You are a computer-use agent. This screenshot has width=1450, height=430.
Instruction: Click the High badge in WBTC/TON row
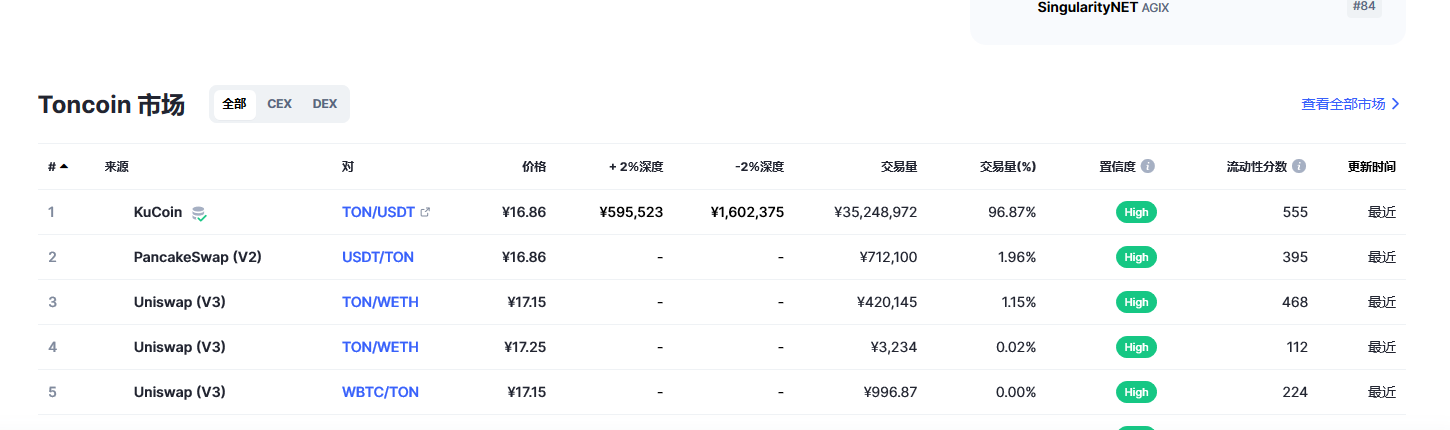(1136, 392)
